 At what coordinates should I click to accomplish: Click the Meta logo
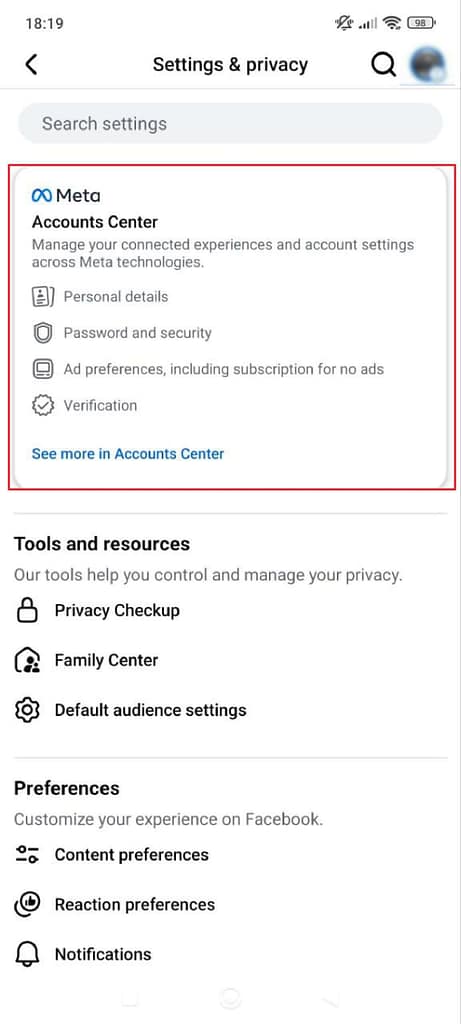click(x=66, y=195)
